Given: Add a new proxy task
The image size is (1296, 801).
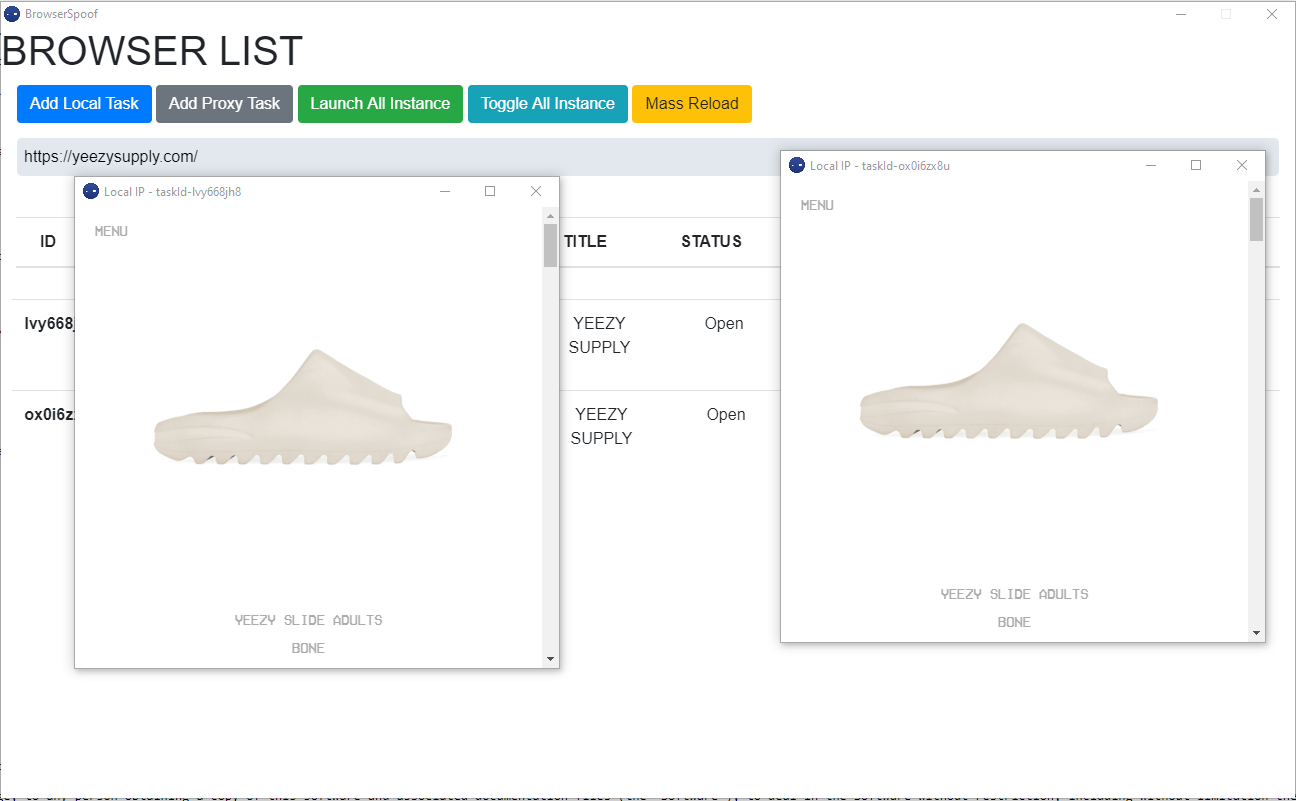Looking at the screenshot, I should tap(224, 104).
